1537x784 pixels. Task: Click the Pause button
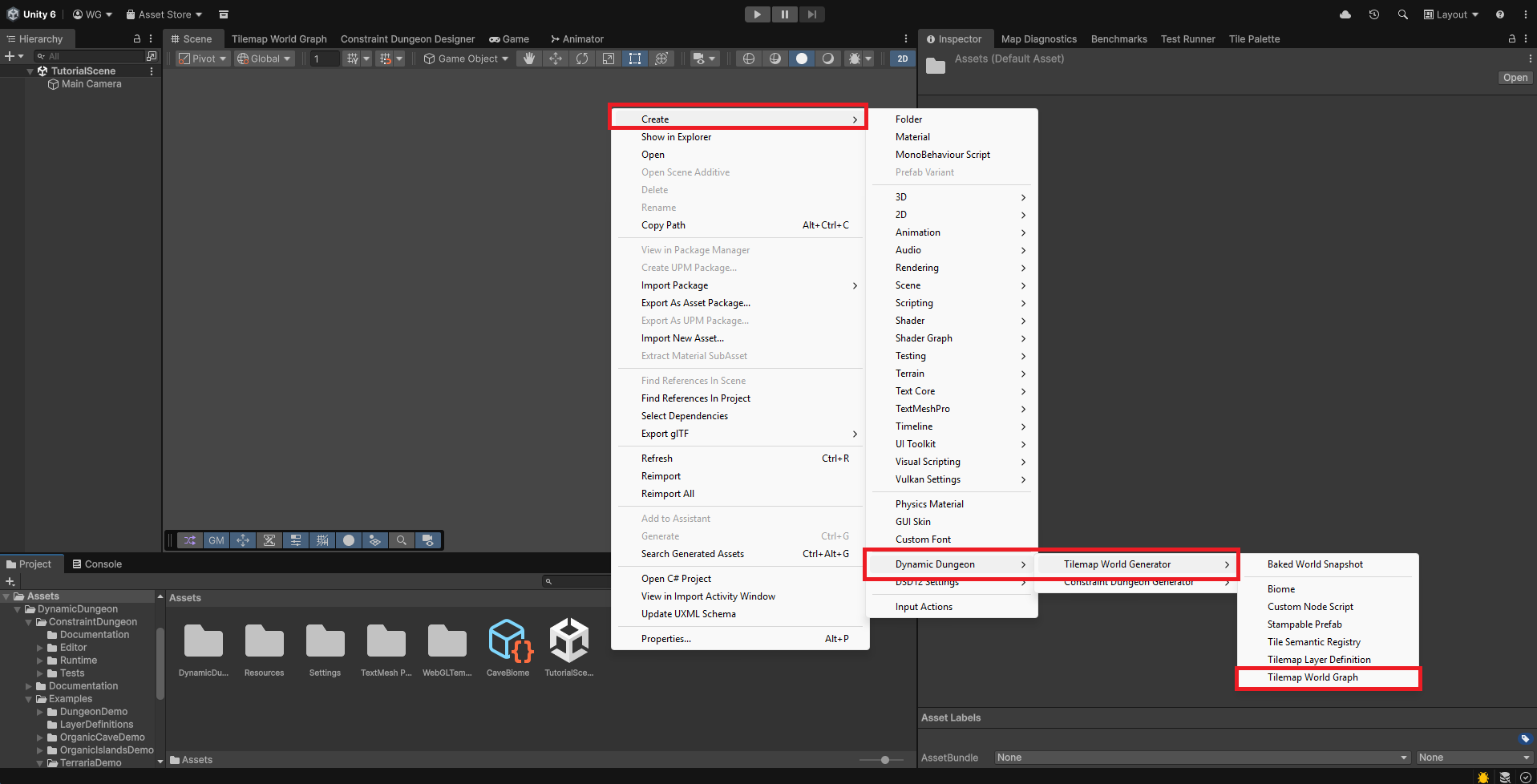(x=784, y=14)
